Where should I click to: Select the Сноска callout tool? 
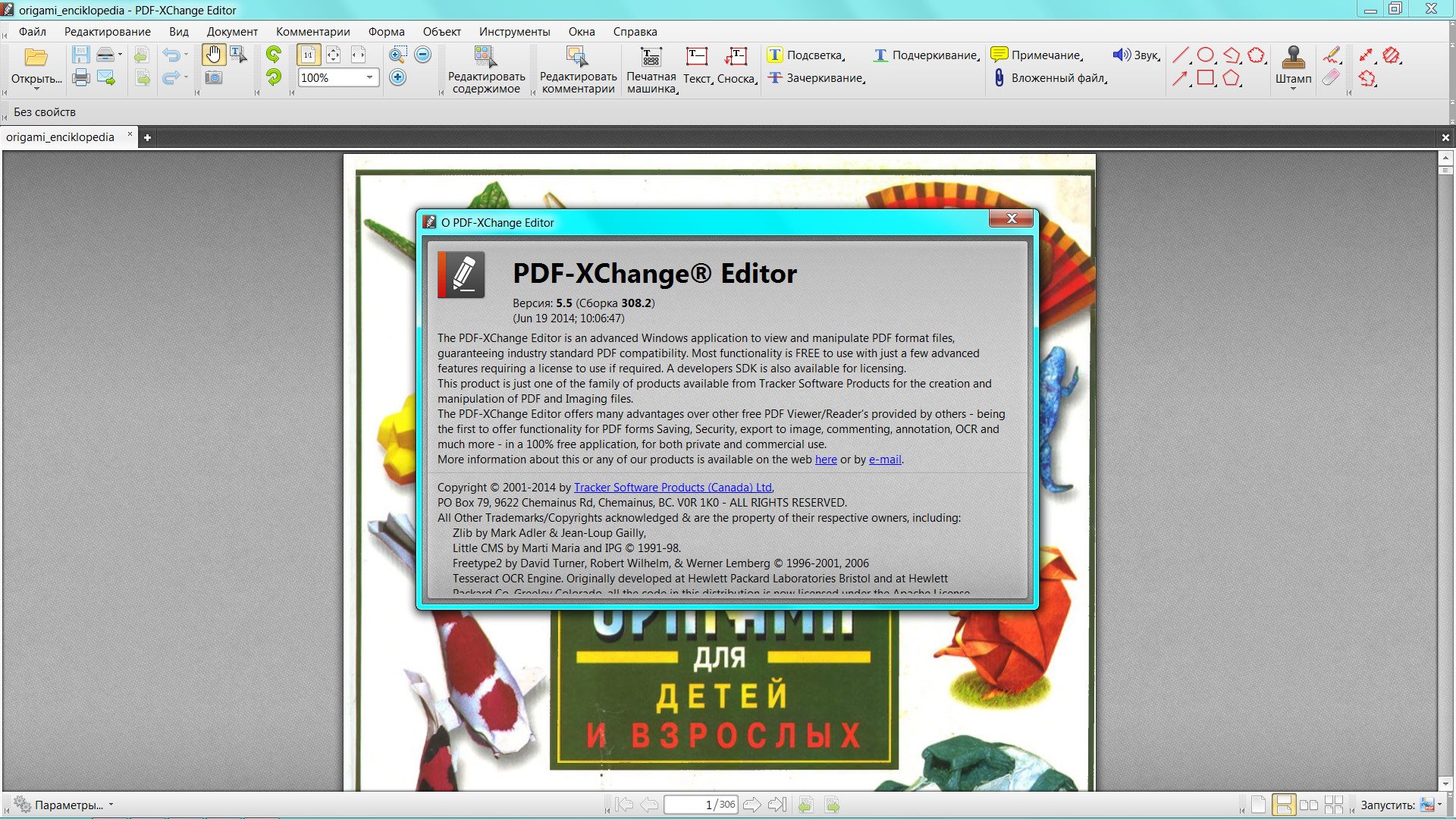(737, 66)
